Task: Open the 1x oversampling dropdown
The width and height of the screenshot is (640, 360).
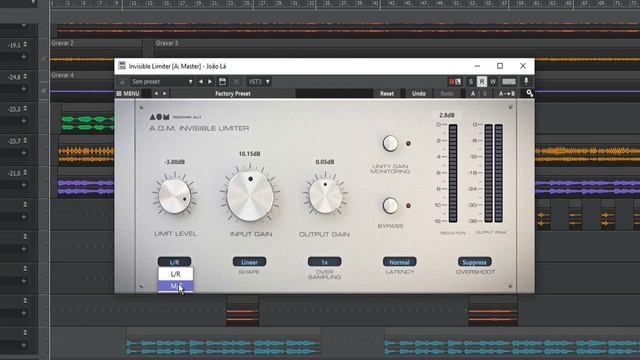Action: point(324,262)
